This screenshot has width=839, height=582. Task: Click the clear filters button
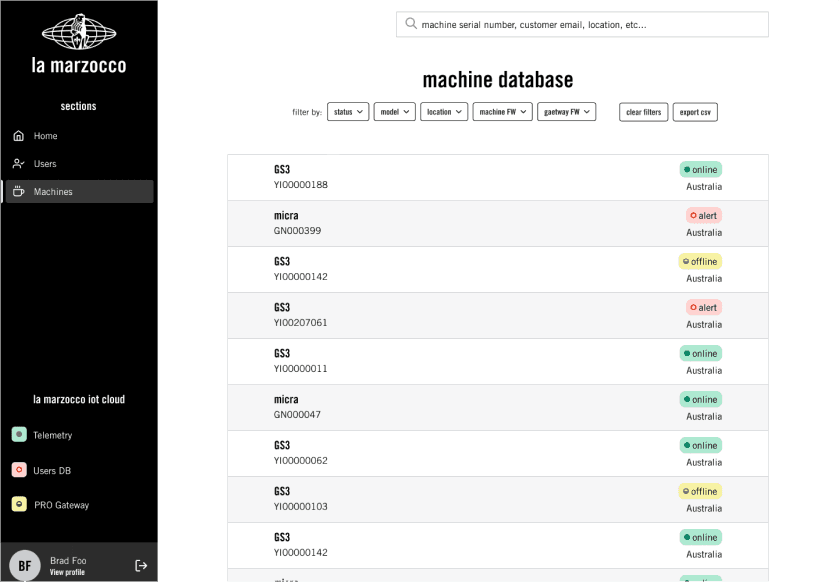(x=644, y=112)
